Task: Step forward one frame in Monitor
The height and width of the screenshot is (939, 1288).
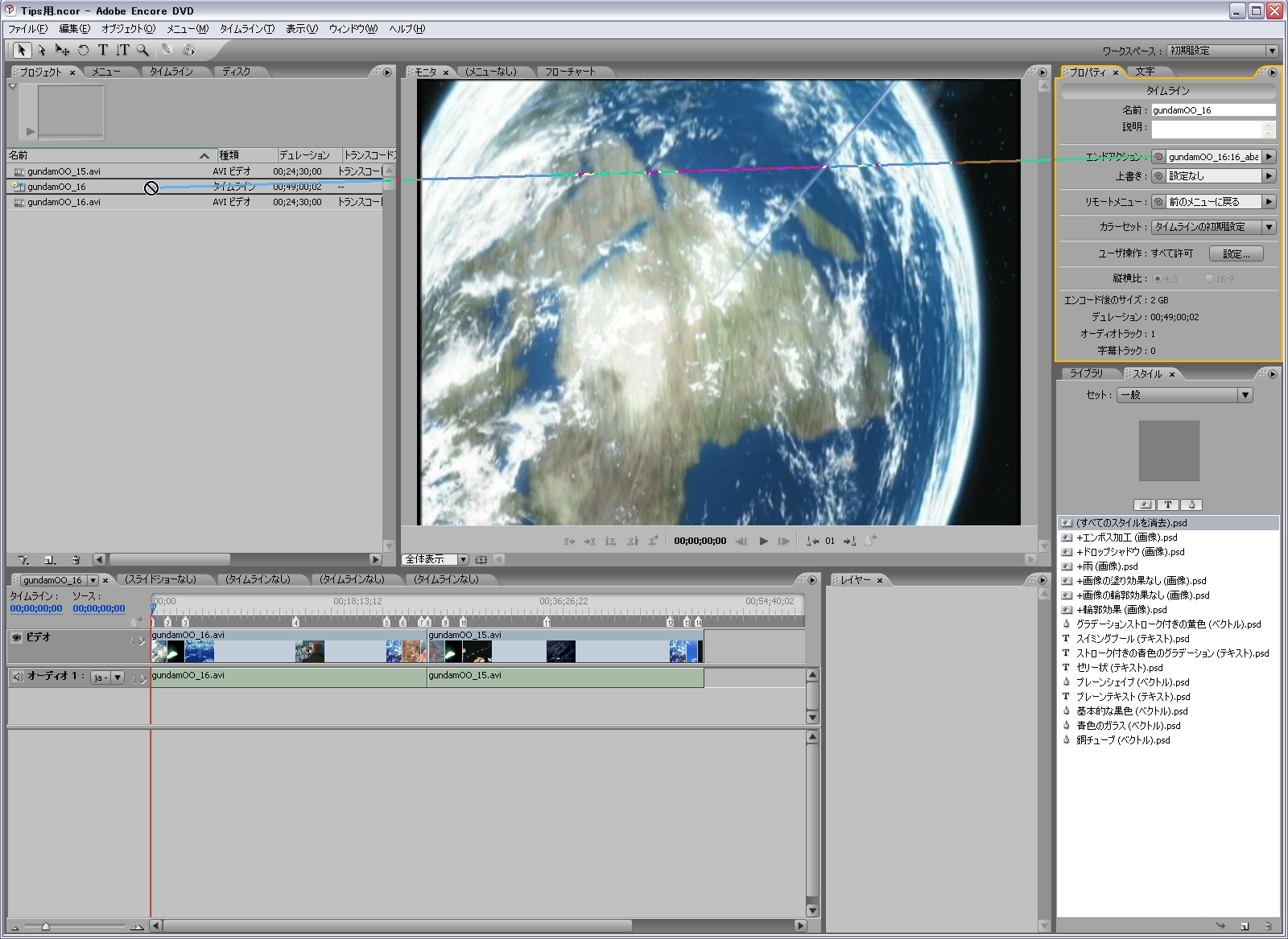Action: coord(783,541)
